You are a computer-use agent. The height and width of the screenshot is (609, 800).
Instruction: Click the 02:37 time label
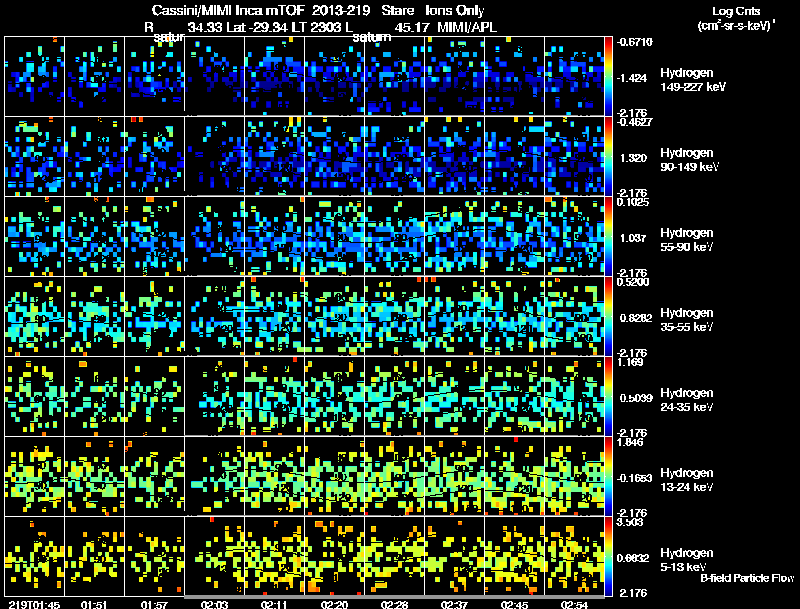point(454,604)
